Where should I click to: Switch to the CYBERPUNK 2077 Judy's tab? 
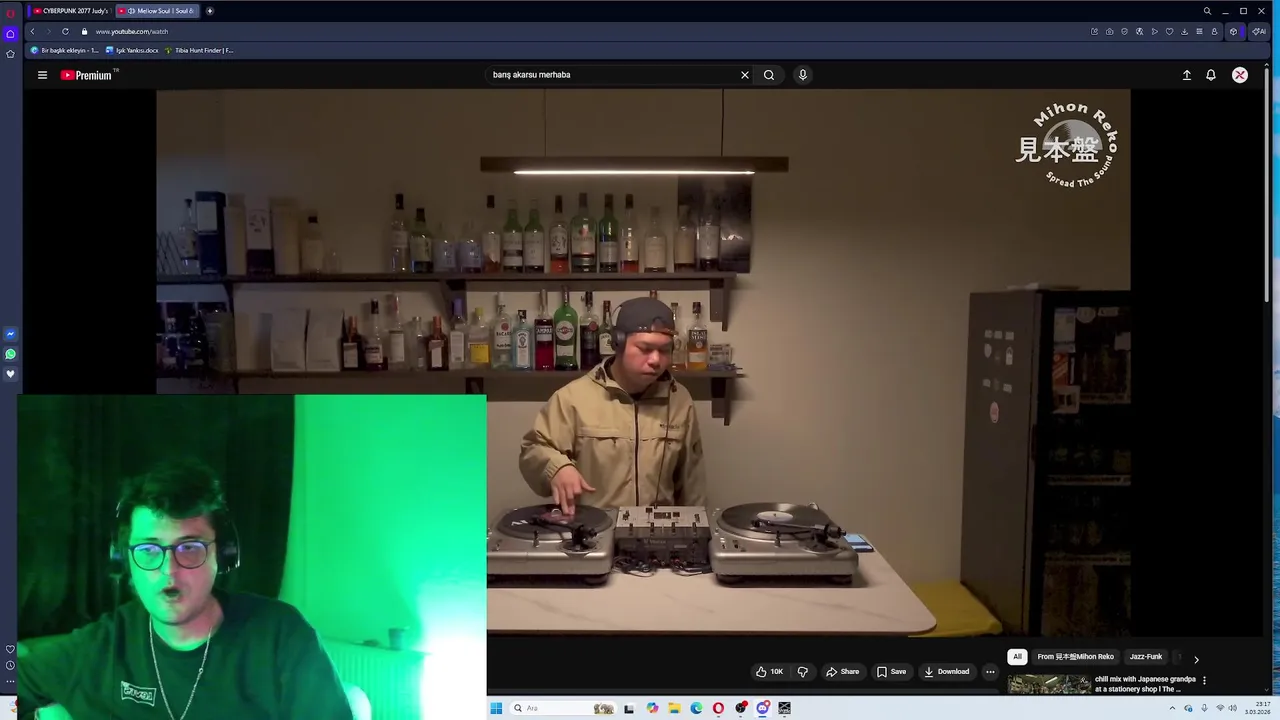(x=70, y=11)
